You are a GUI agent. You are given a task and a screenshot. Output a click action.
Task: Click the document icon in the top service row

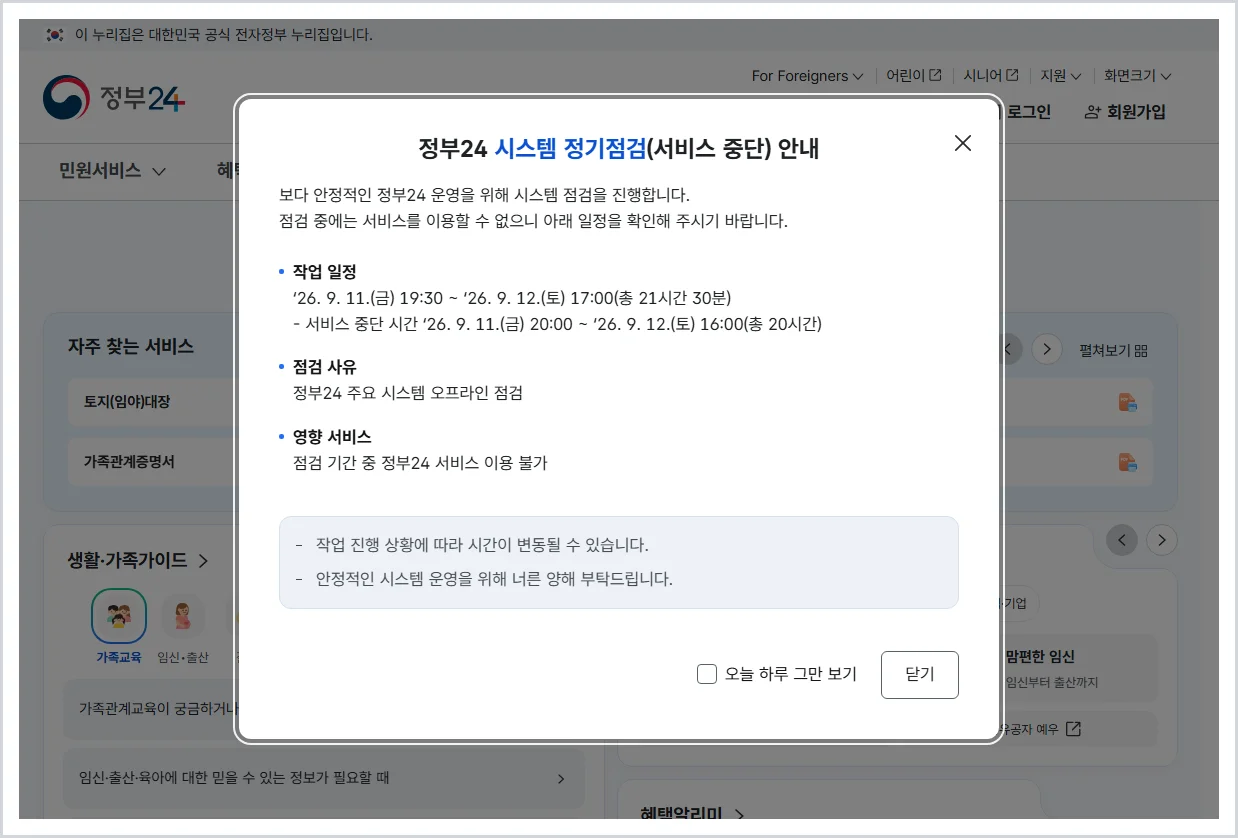1128,402
